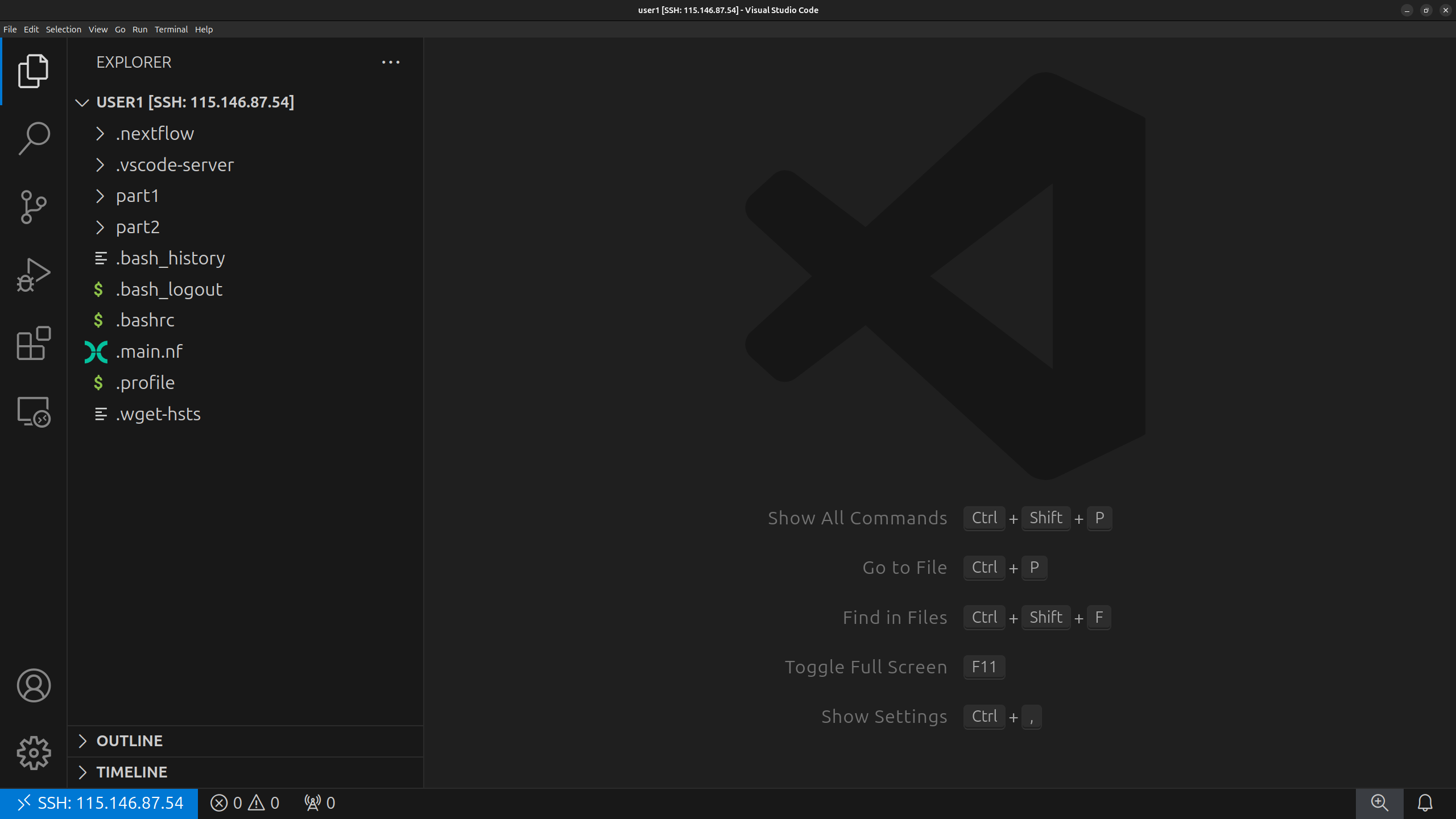Open the Terminal menu
Screen dimensions: 1456x819
171,30
